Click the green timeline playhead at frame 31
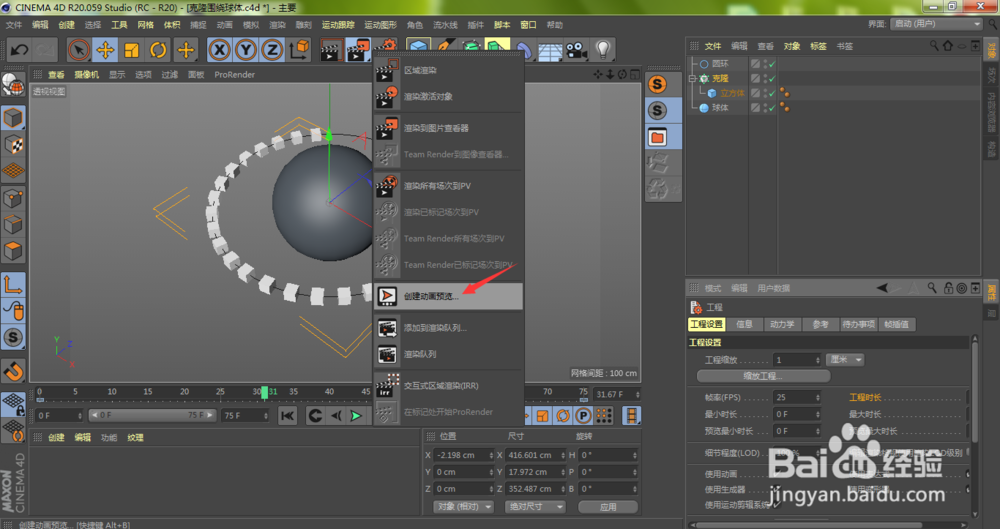The image size is (1000, 529). coord(264,392)
